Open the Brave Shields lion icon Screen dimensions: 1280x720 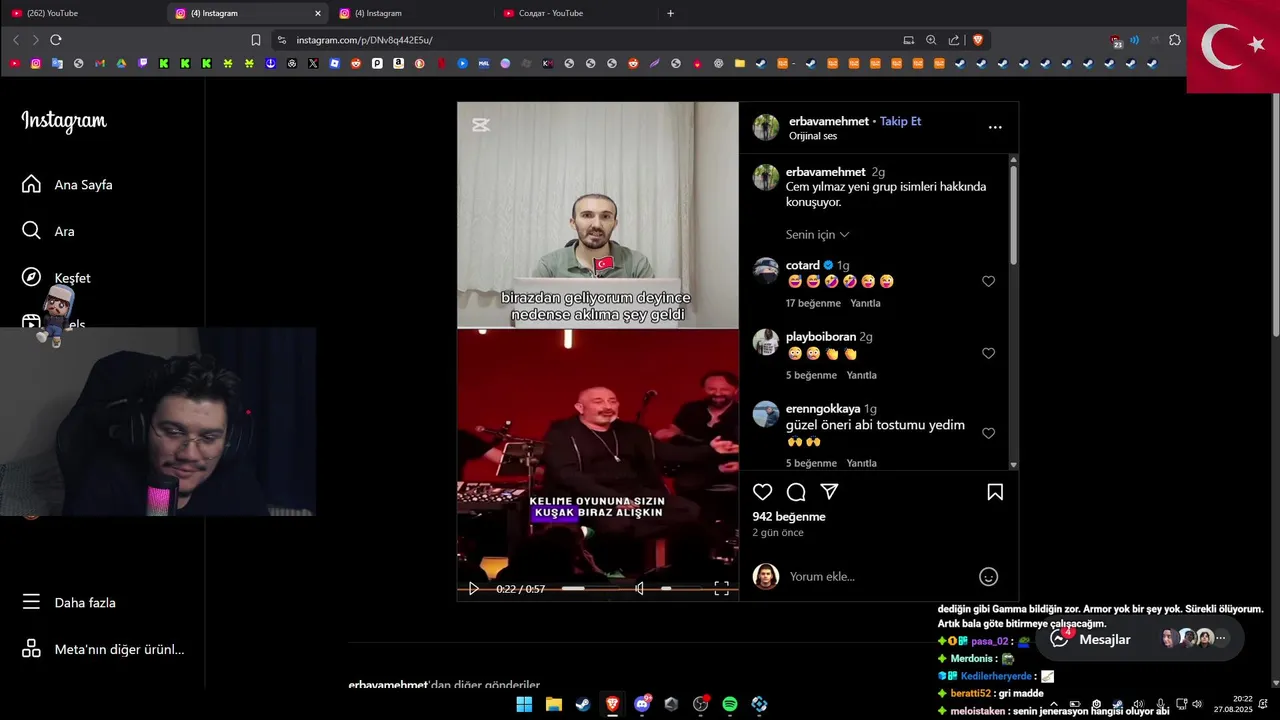tap(978, 40)
